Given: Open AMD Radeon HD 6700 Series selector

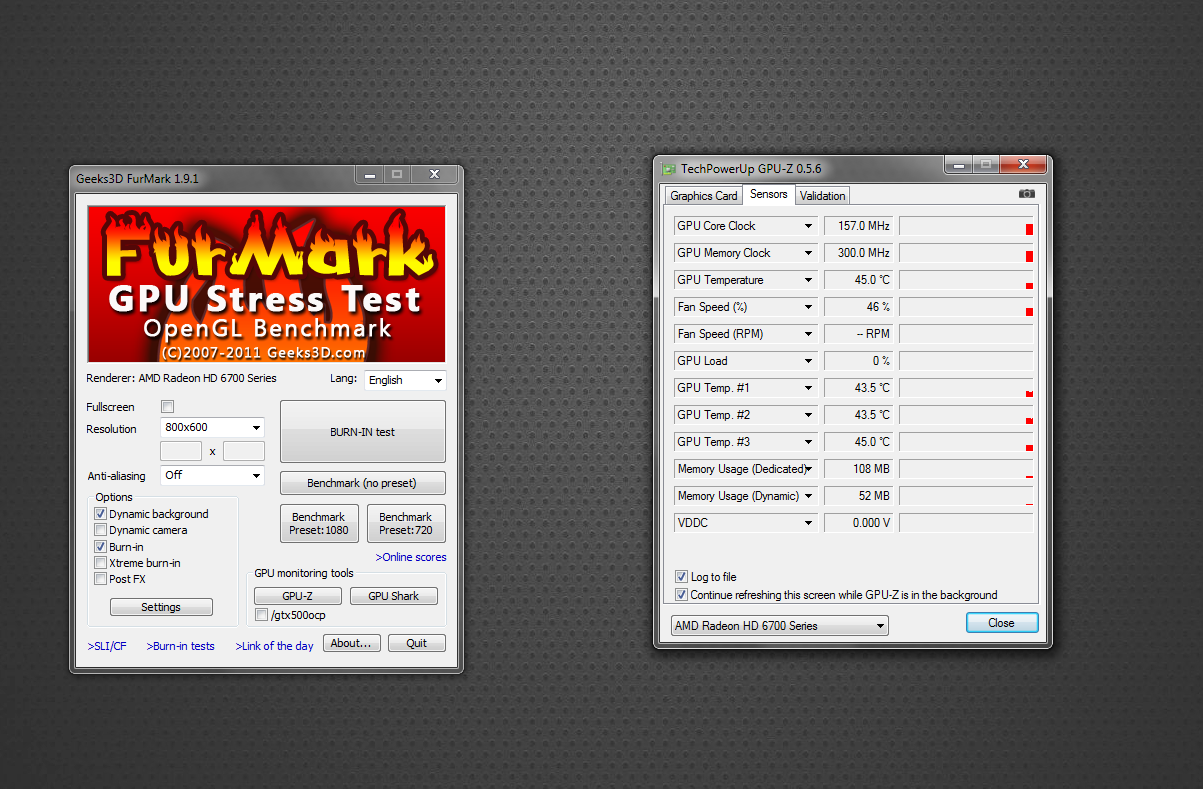Looking at the screenshot, I should click(x=779, y=626).
